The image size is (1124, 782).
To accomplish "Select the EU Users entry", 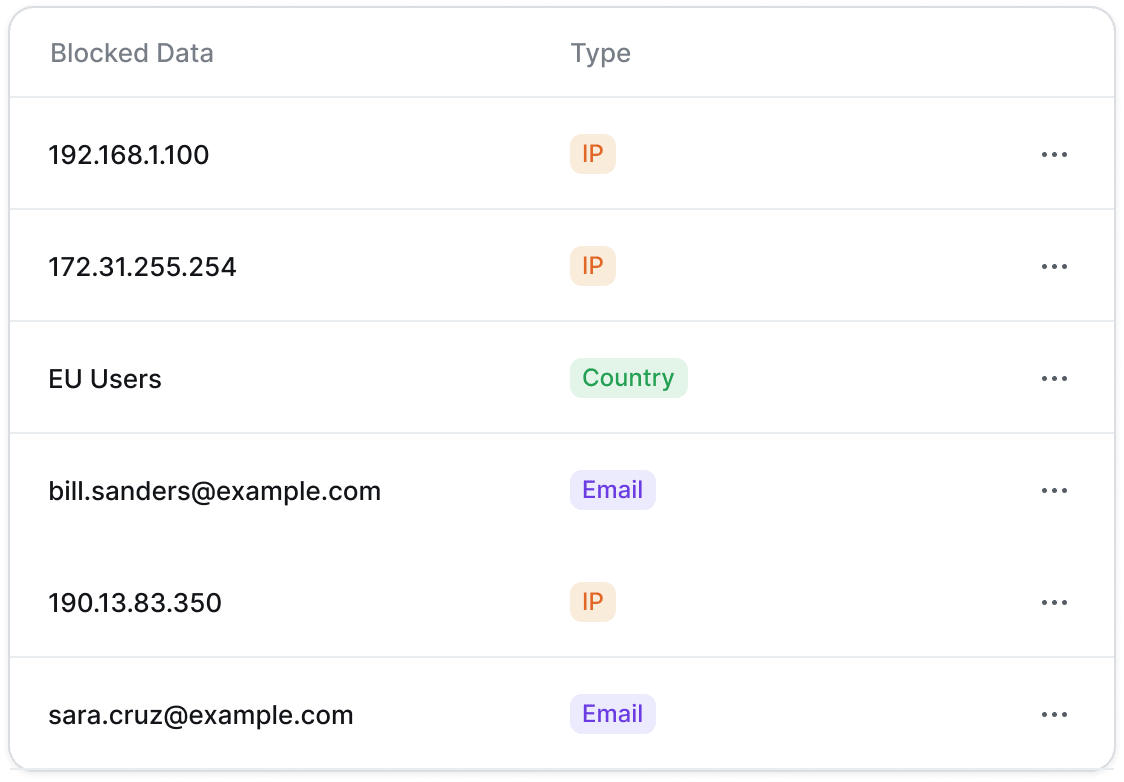I will 105,378.
